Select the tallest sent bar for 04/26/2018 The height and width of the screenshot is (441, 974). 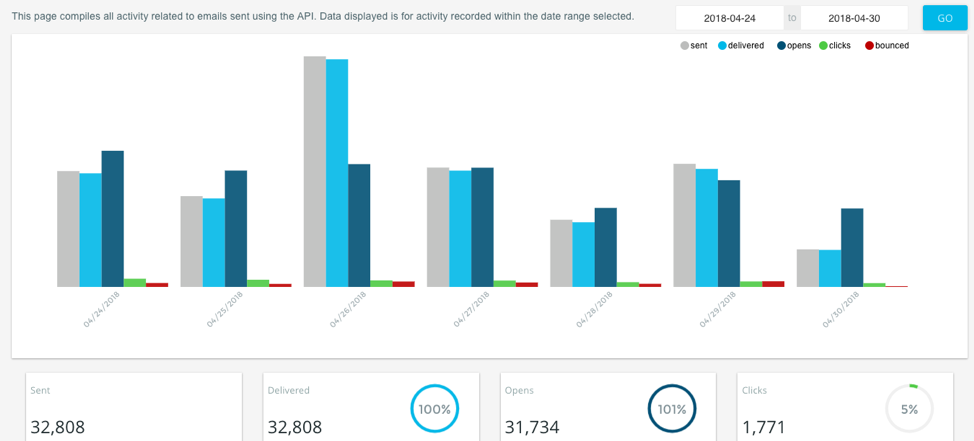tap(315, 172)
